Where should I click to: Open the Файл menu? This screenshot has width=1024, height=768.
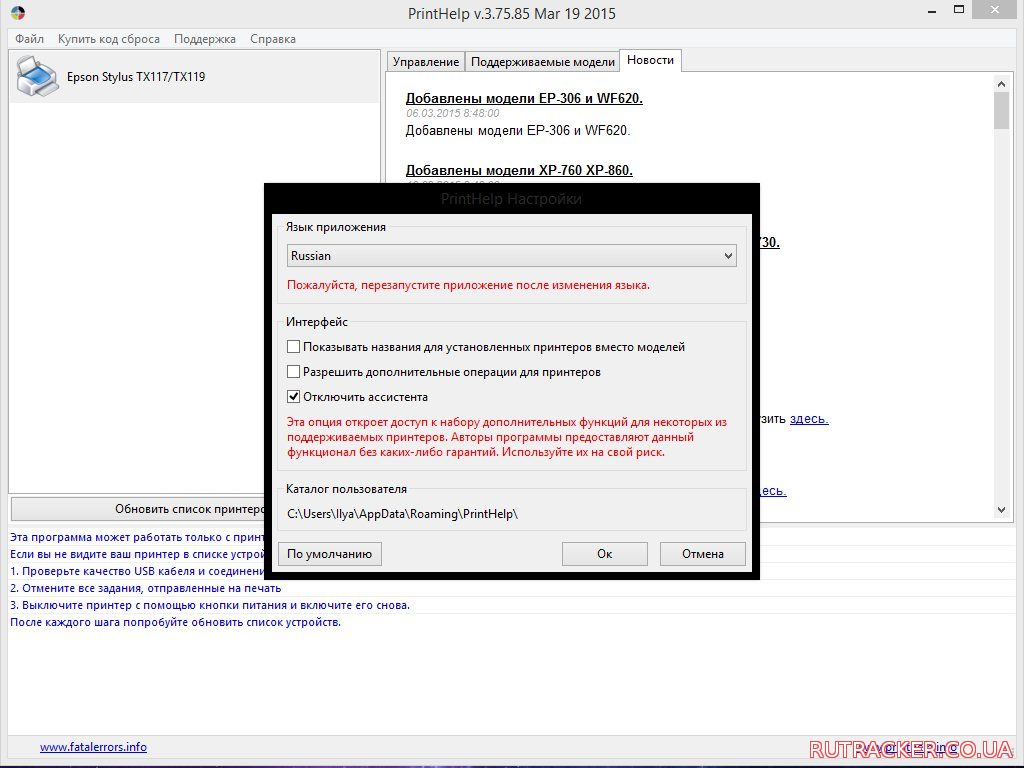[x=29, y=39]
